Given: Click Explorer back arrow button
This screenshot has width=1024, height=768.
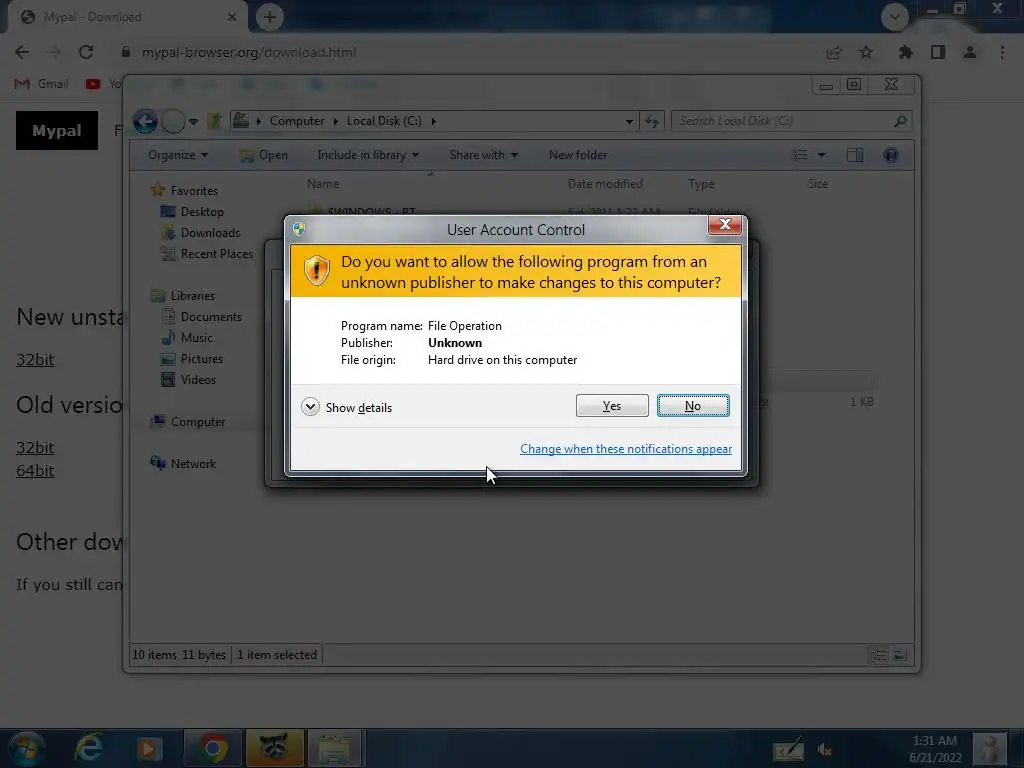Looking at the screenshot, I should tap(145, 121).
